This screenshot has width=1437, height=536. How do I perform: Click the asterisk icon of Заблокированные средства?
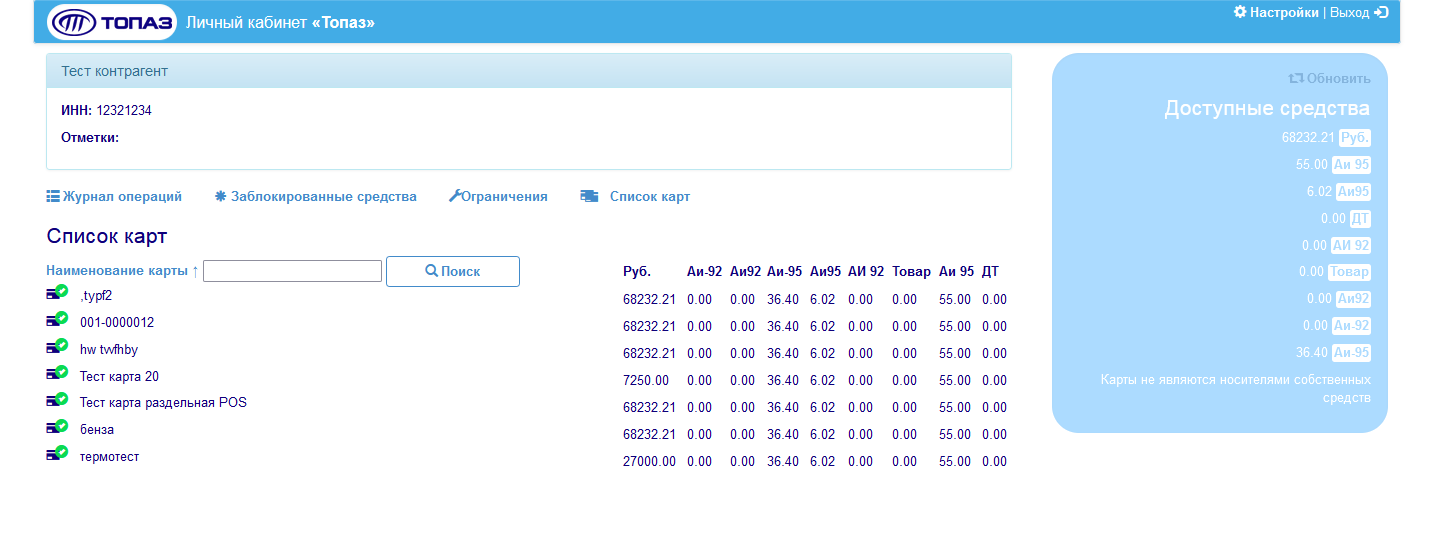[221, 197]
